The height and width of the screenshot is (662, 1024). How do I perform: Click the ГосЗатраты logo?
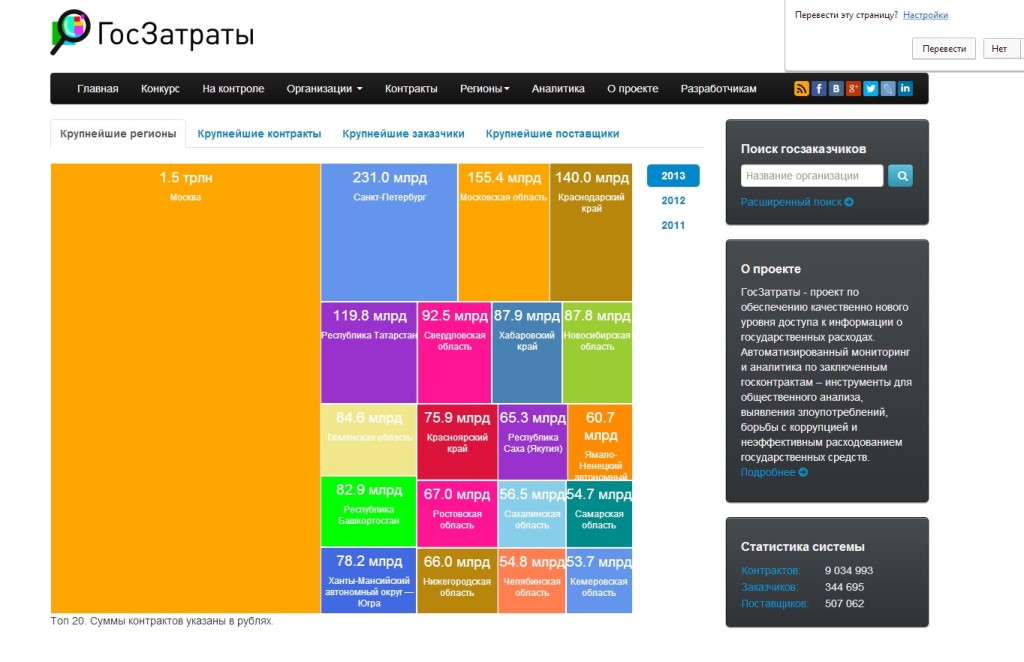[x=152, y=33]
